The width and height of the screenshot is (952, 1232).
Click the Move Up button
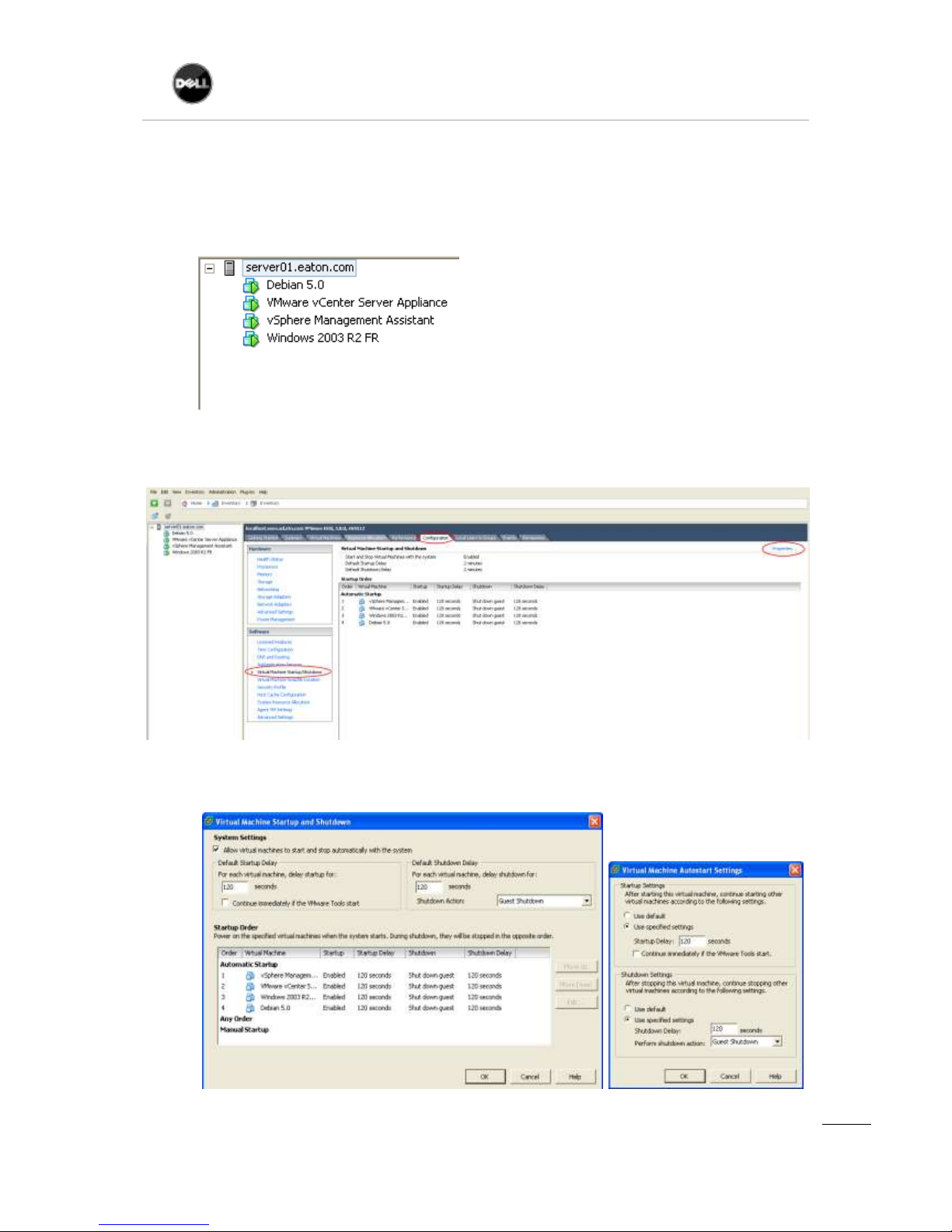[576, 966]
